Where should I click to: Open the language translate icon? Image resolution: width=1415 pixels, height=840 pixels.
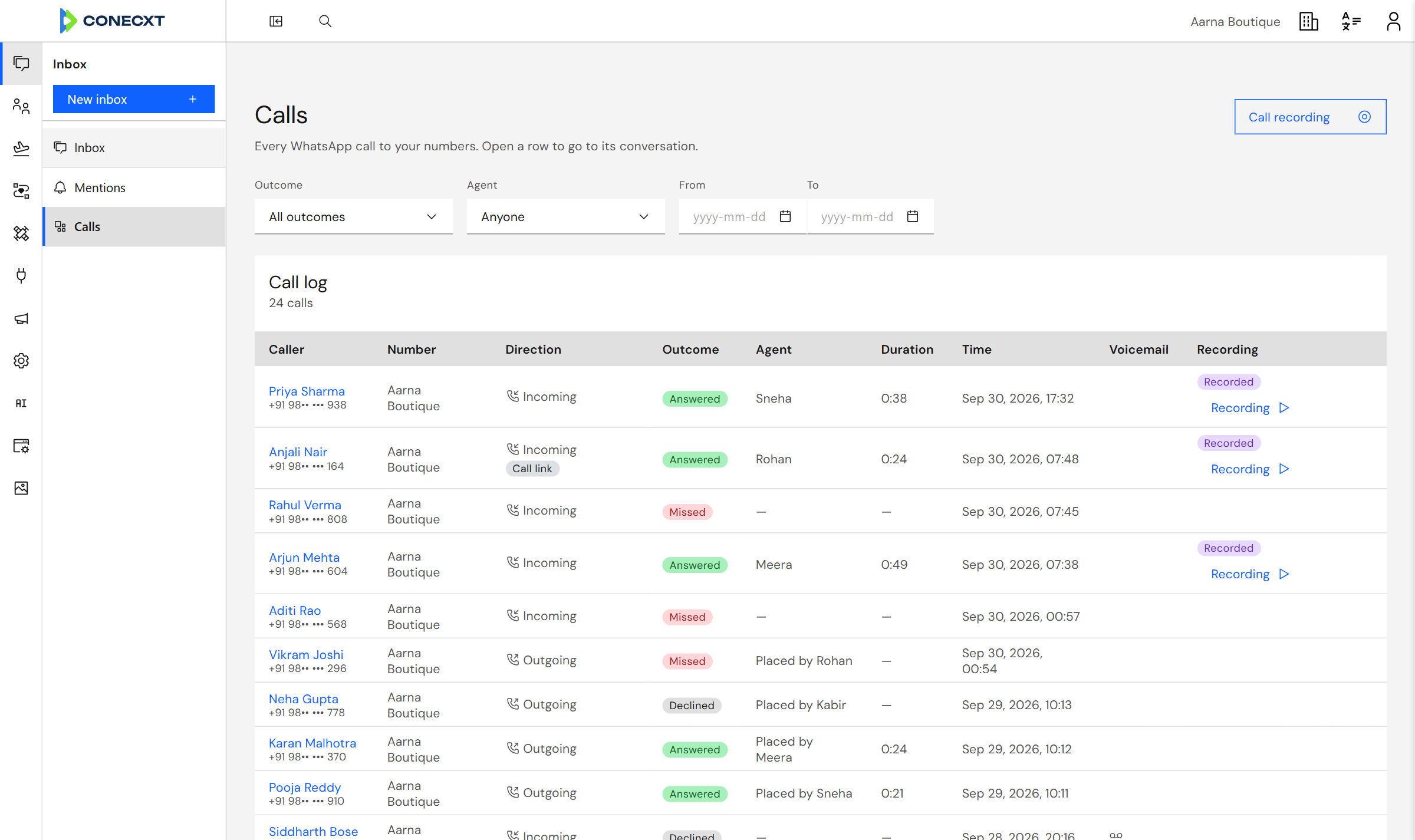[x=1351, y=21]
